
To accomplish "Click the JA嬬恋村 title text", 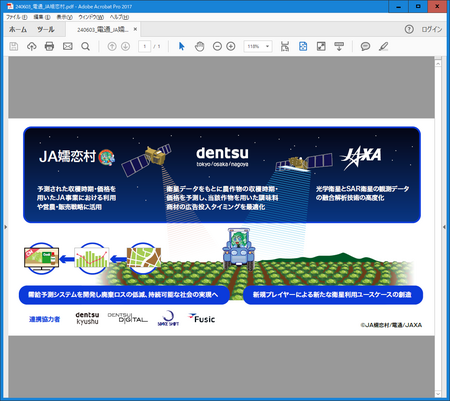I will (68, 156).
